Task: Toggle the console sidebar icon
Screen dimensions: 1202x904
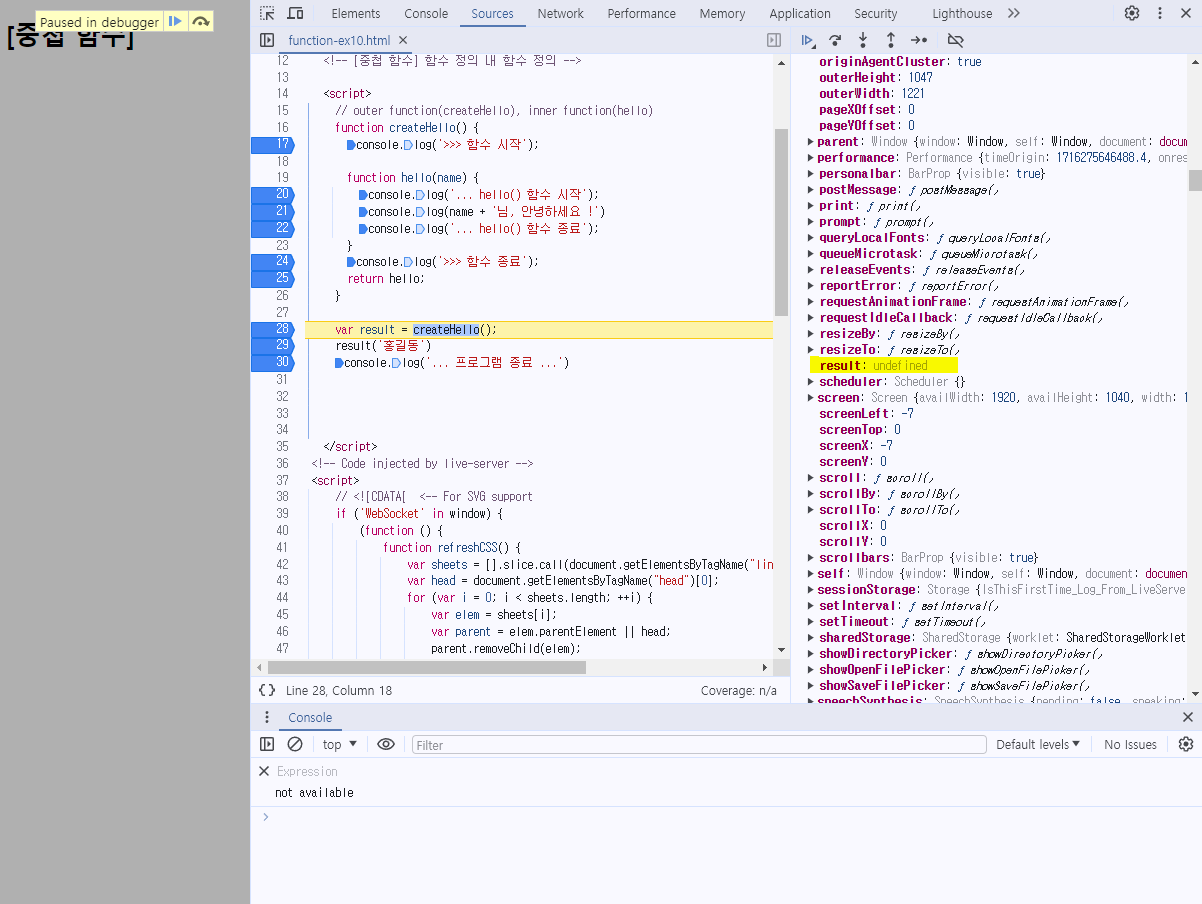Action: click(x=267, y=744)
